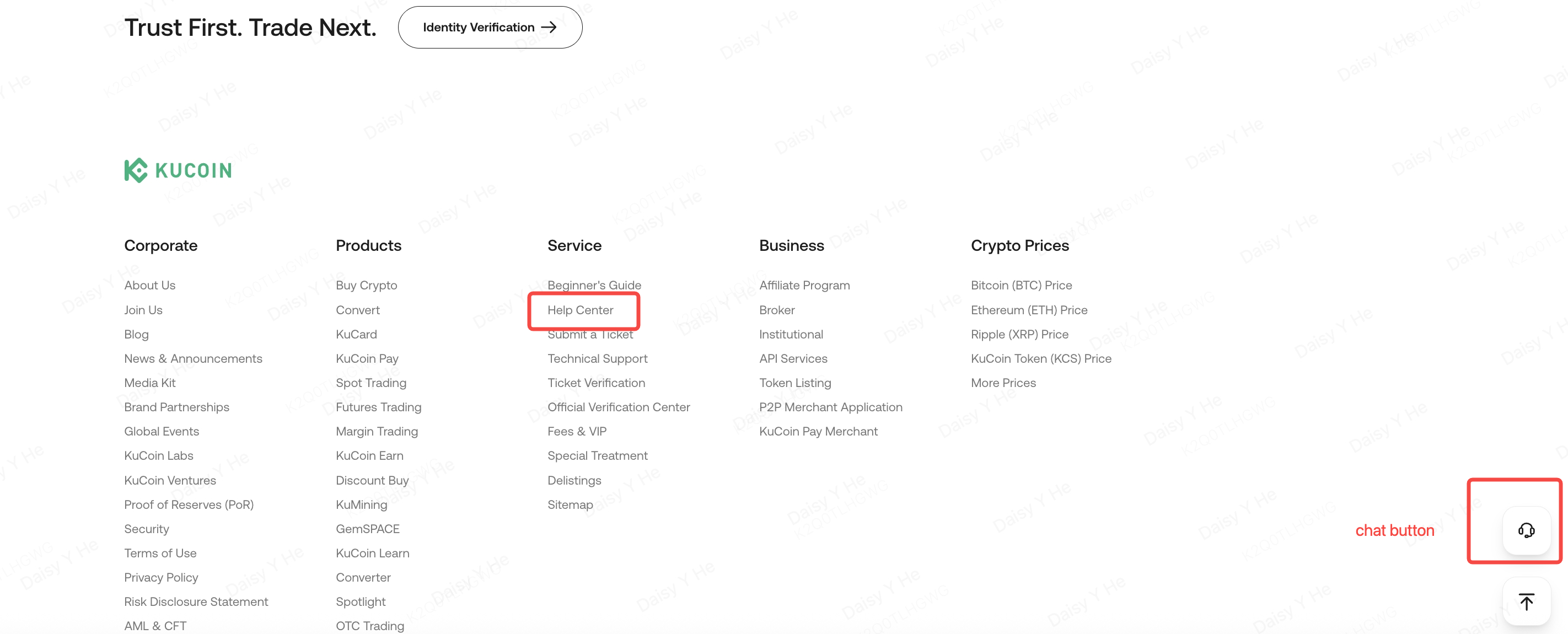
Task: Open the KuCoin Earn link
Action: point(369,455)
